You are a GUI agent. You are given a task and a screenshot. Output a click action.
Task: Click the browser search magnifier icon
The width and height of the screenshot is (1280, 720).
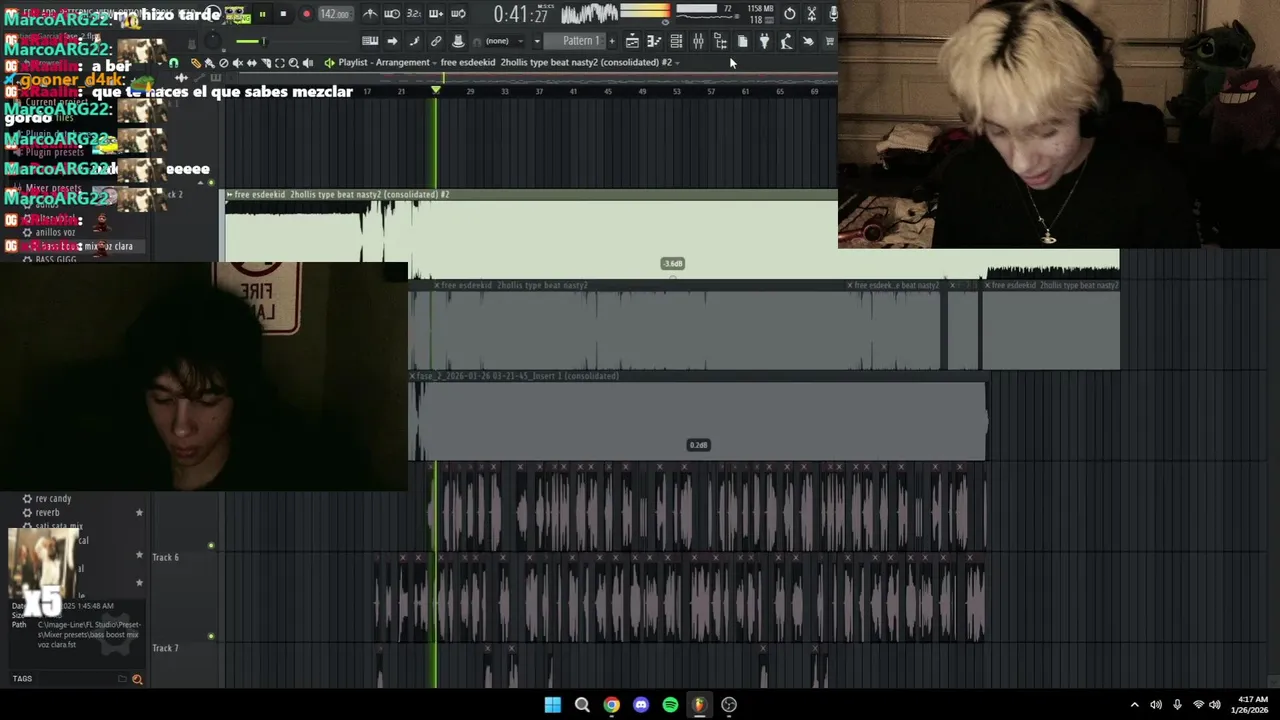[x=137, y=679]
